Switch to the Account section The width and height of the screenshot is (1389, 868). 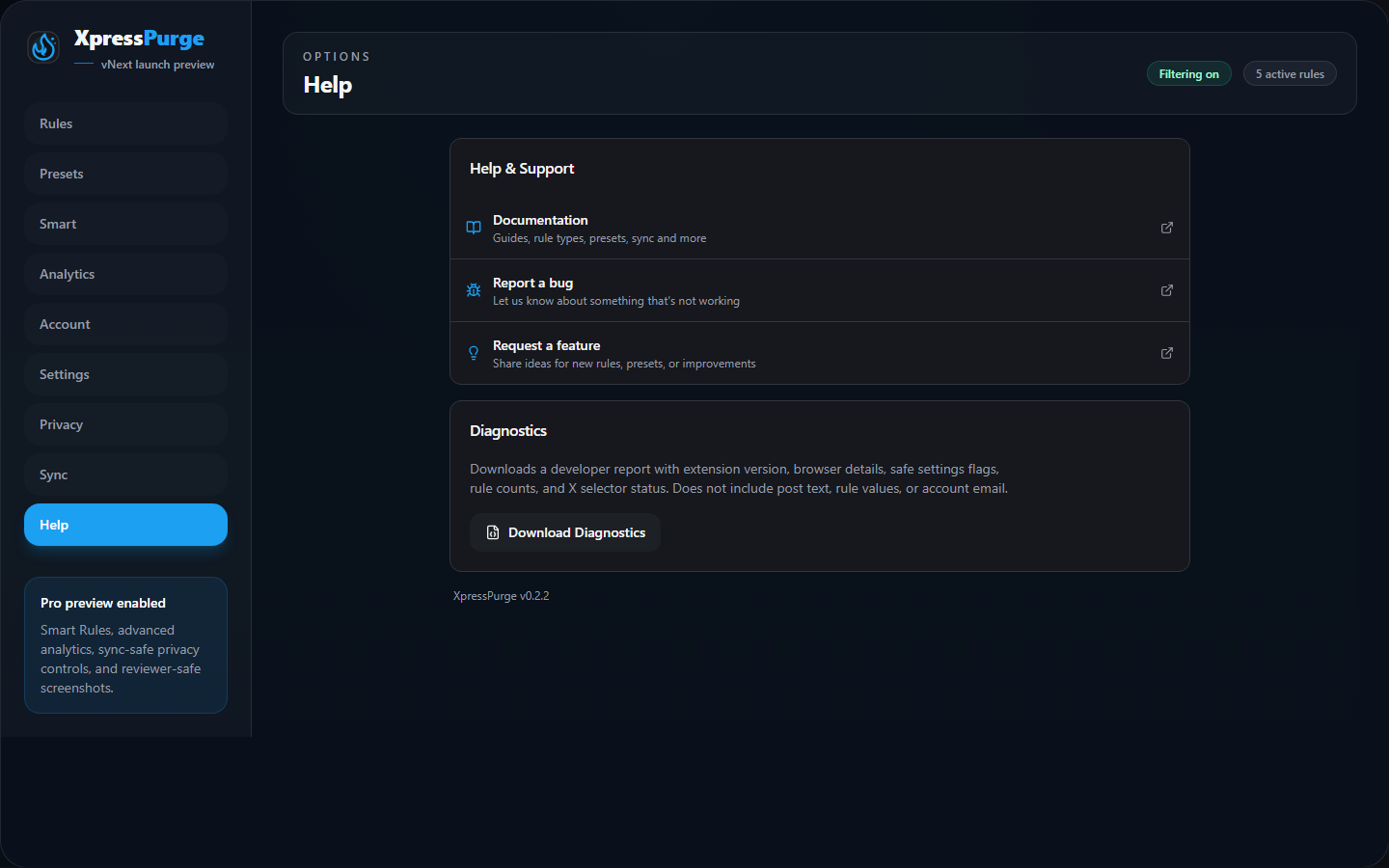tap(125, 324)
